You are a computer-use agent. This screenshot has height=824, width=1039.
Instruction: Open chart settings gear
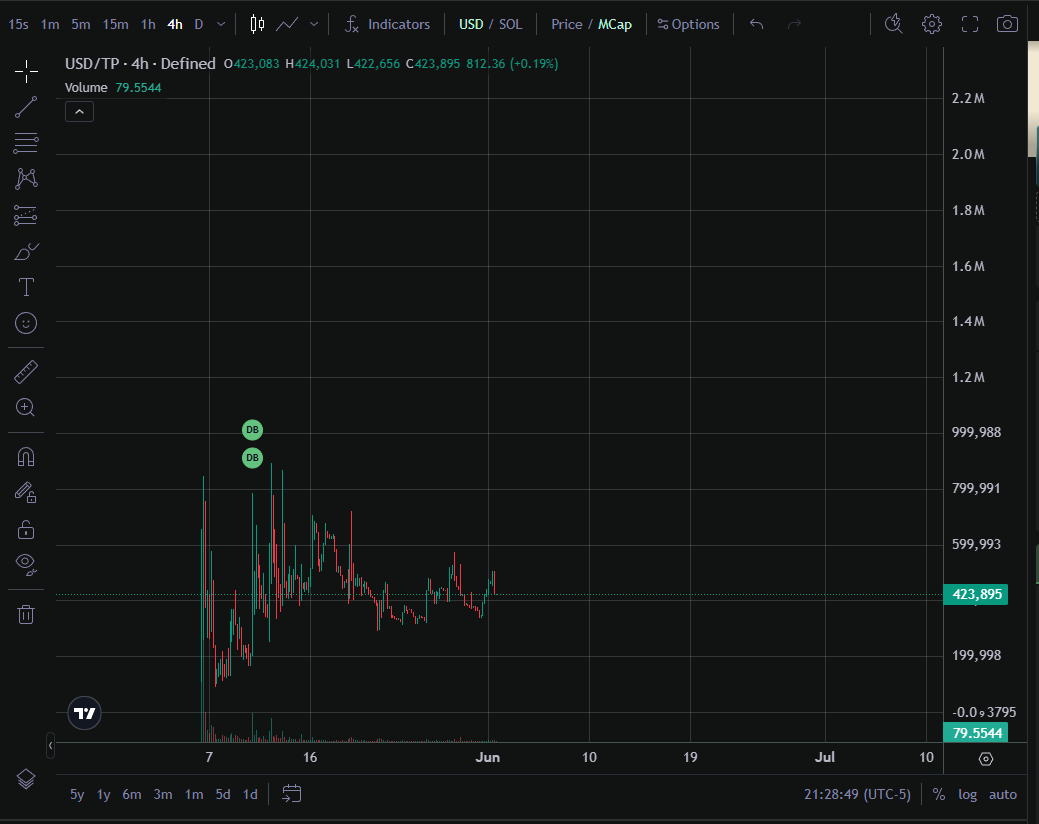932,25
